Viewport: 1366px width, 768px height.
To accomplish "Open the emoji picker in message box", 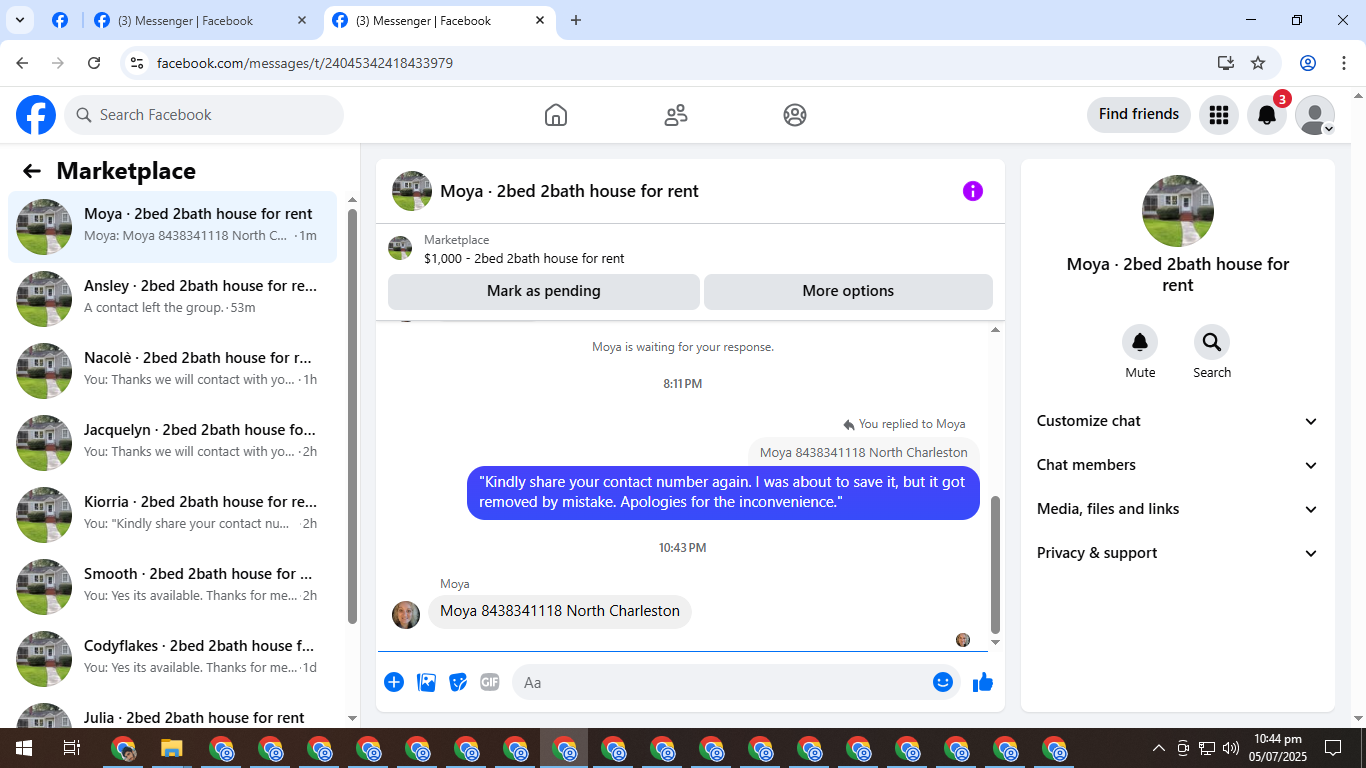I will tap(943, 682).
